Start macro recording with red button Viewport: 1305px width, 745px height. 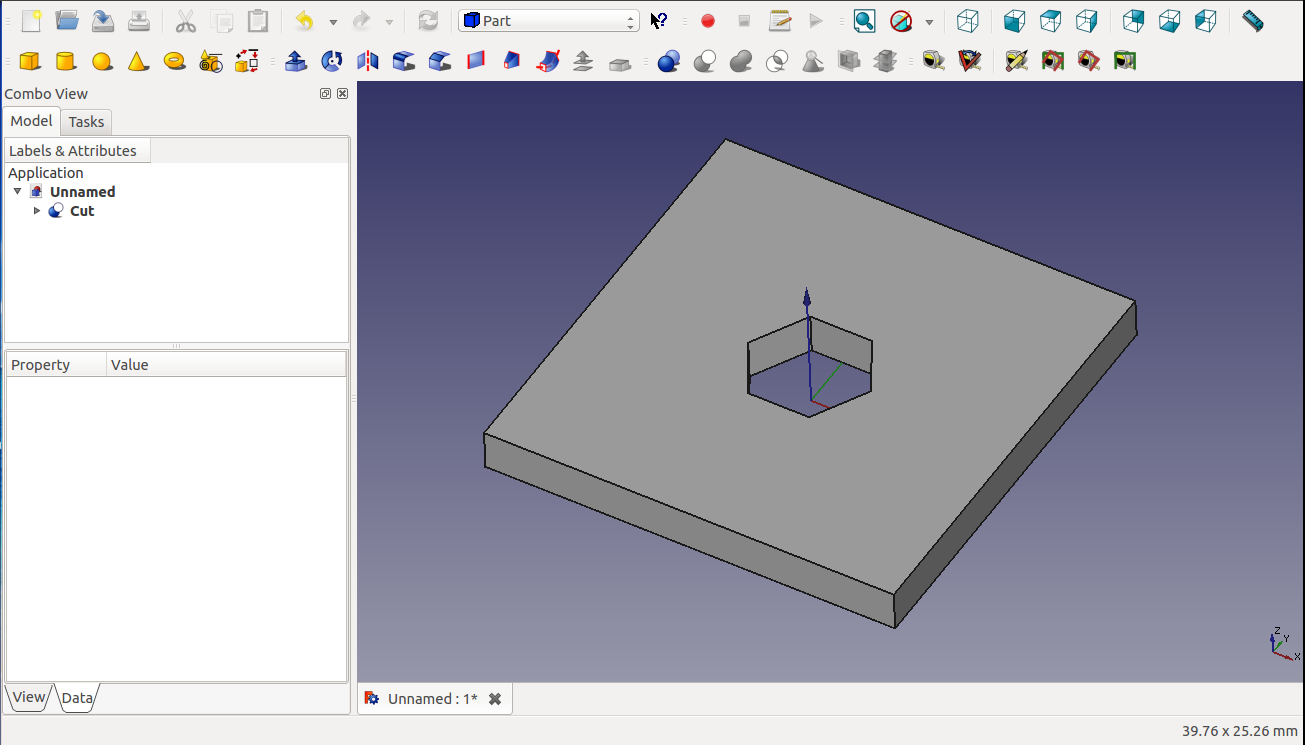coord(708,21)
